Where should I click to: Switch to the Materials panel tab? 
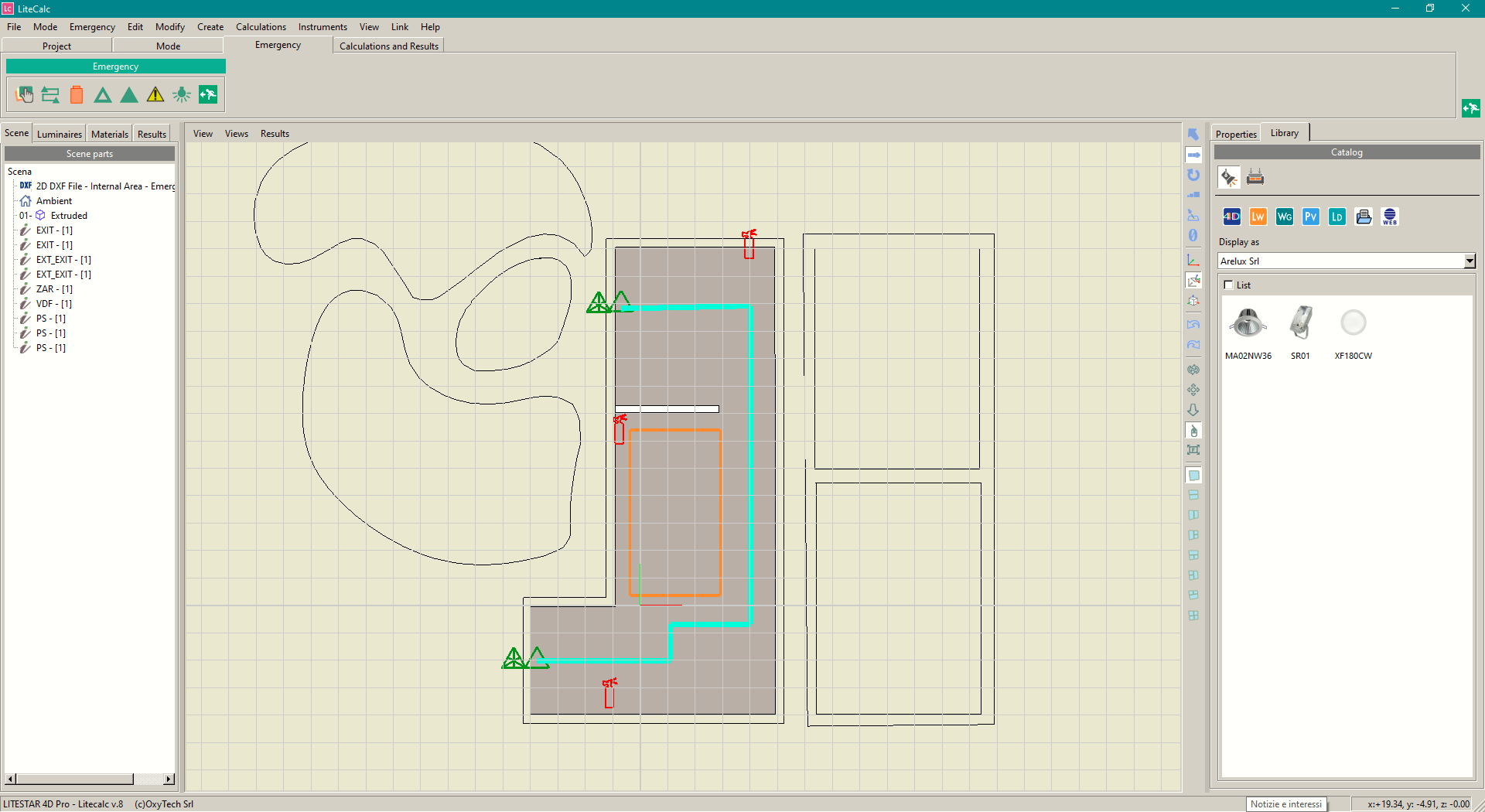(x=110, y=135)
